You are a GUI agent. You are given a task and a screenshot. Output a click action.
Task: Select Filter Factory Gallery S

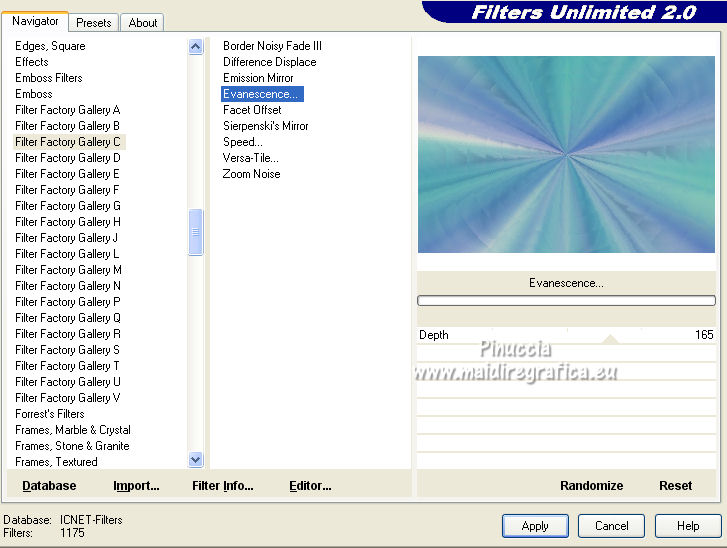[68, 350]
